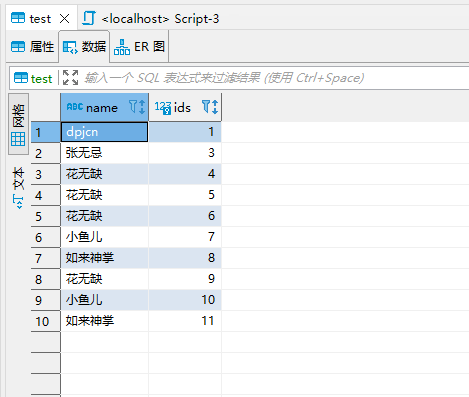Image resolution: width=469 pixels, height=397 pixels.
Task: Click the ER diagram icon
Action: click(x=122, y=47)
